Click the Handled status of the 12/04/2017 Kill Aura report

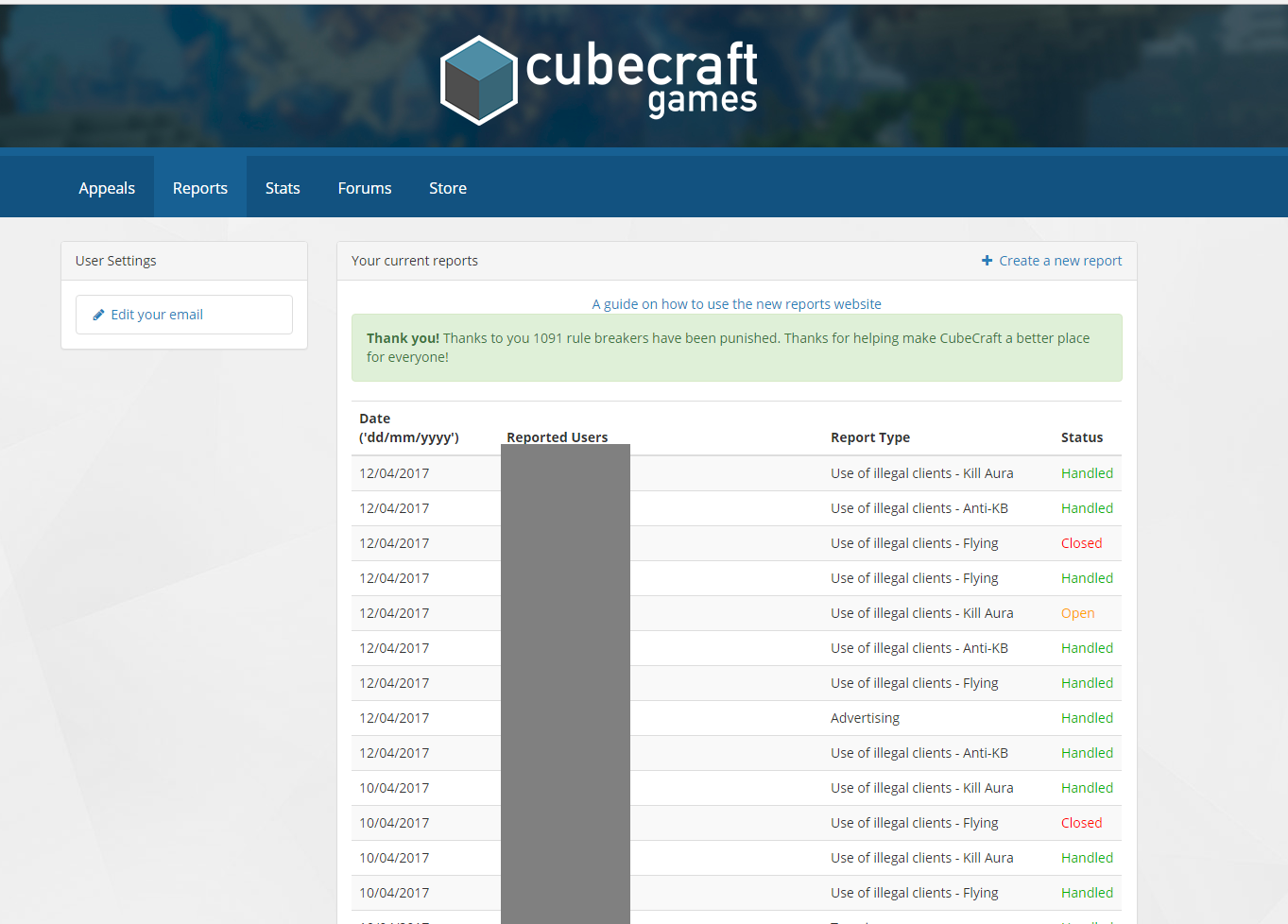tap(1087, 473)
